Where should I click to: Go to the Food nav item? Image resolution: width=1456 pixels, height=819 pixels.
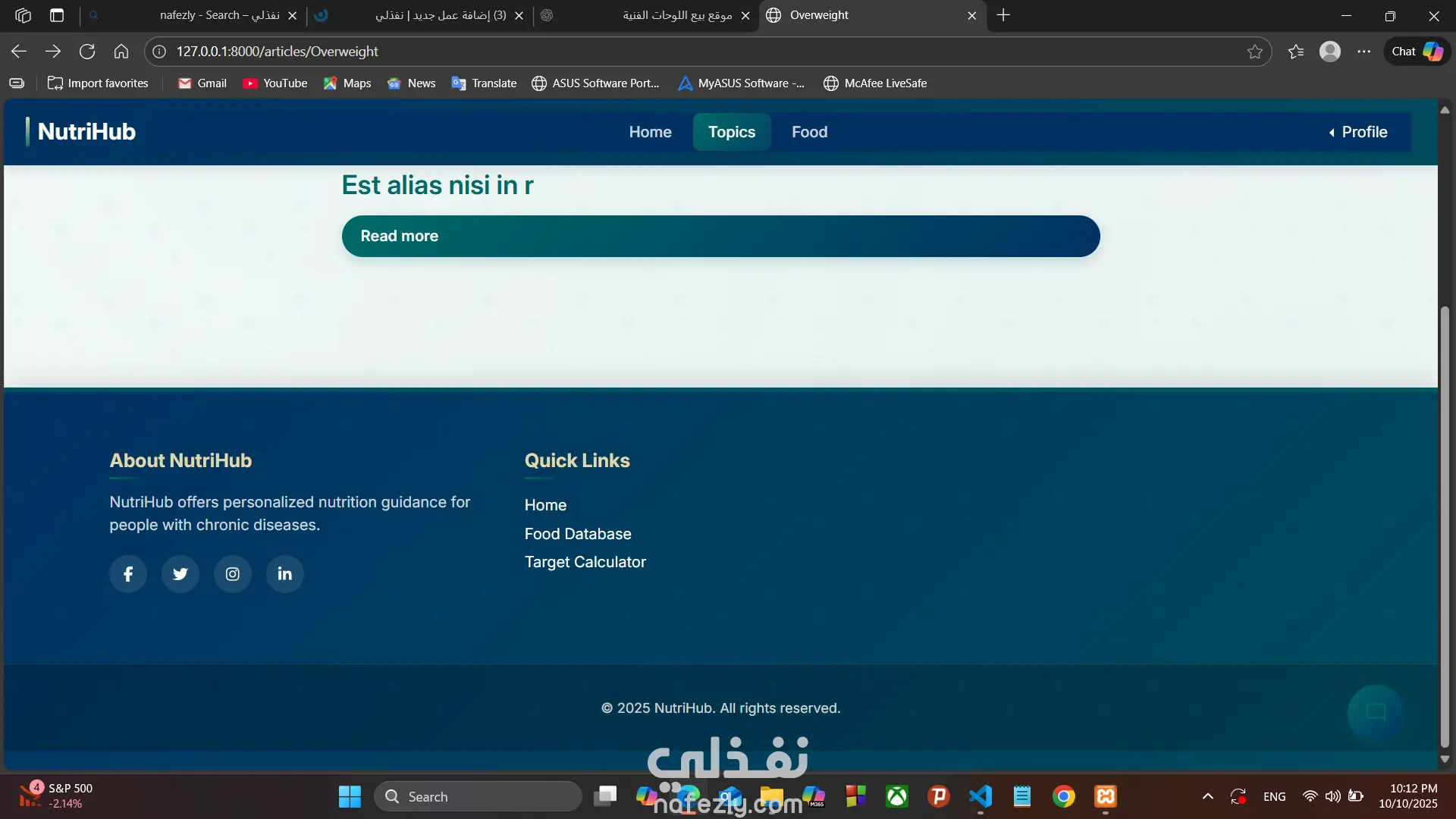pos(809,132)
